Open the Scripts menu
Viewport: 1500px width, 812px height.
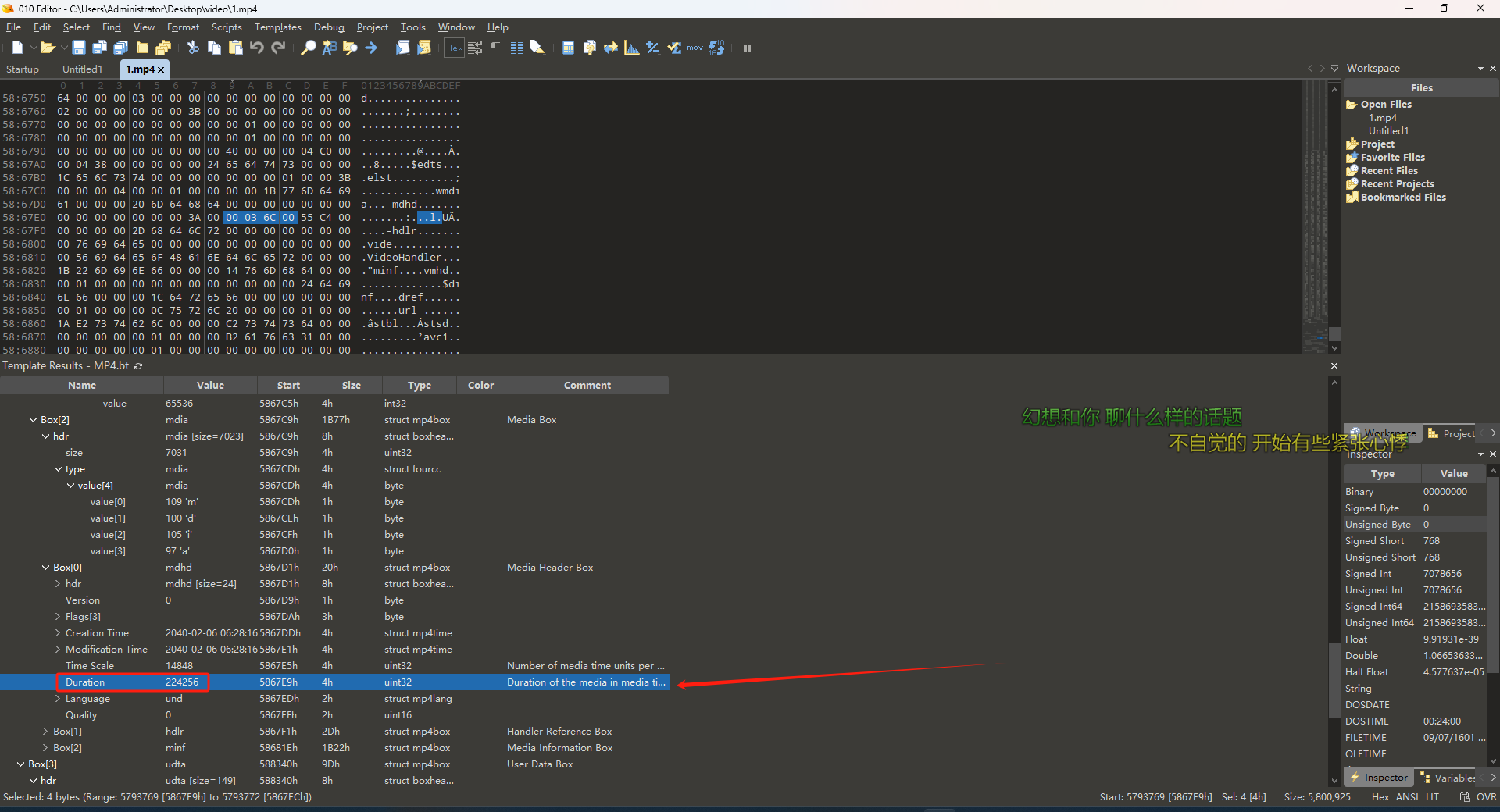pos(227,27)
